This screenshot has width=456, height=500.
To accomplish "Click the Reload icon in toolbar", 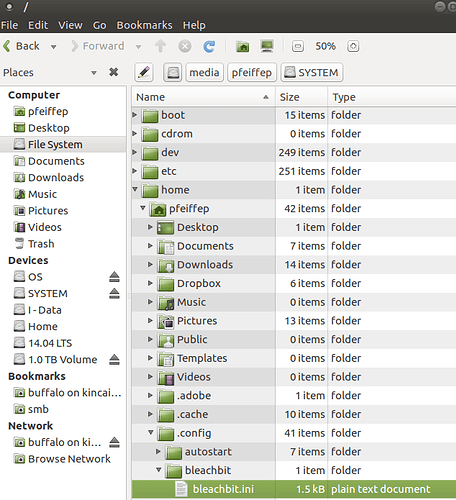I will (209, 46).
